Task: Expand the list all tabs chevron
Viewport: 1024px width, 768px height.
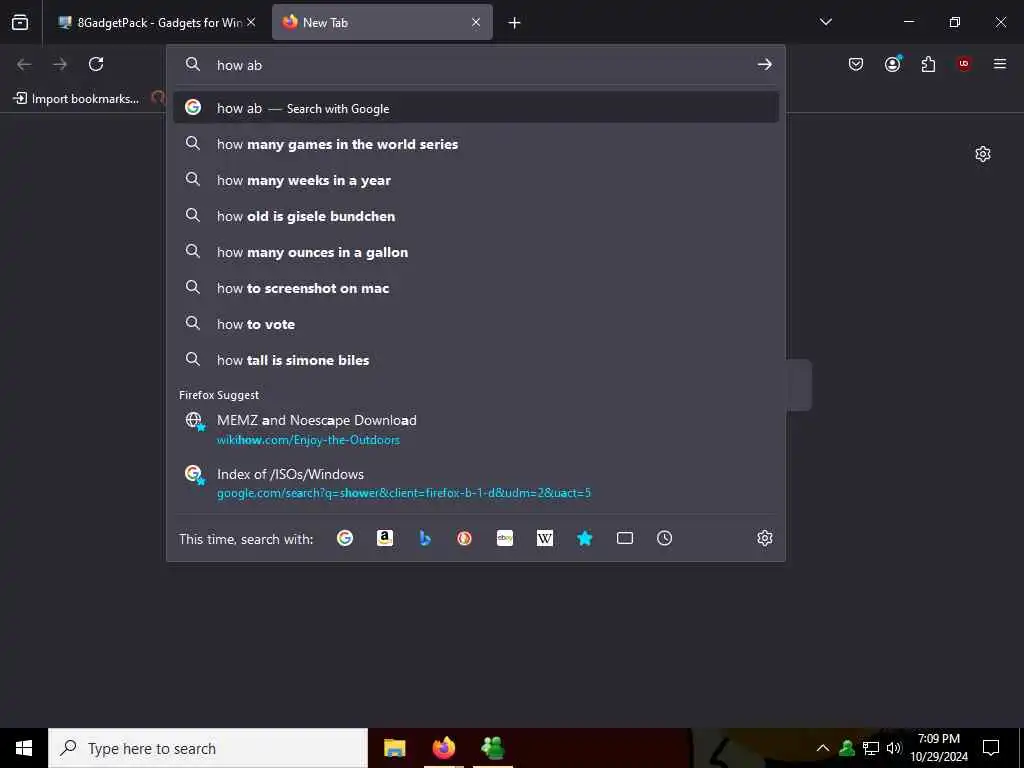Action: (825, 22)
